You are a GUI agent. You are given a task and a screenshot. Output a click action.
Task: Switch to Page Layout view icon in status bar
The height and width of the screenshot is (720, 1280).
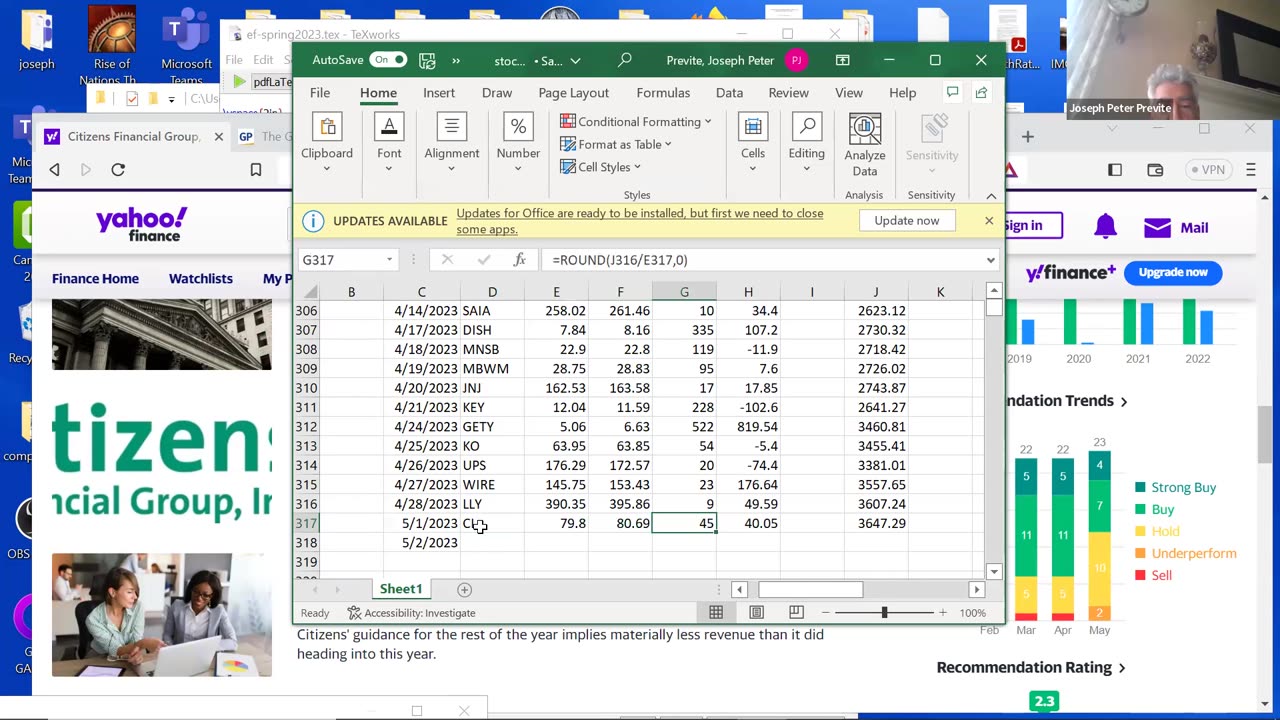click(757, 613)
